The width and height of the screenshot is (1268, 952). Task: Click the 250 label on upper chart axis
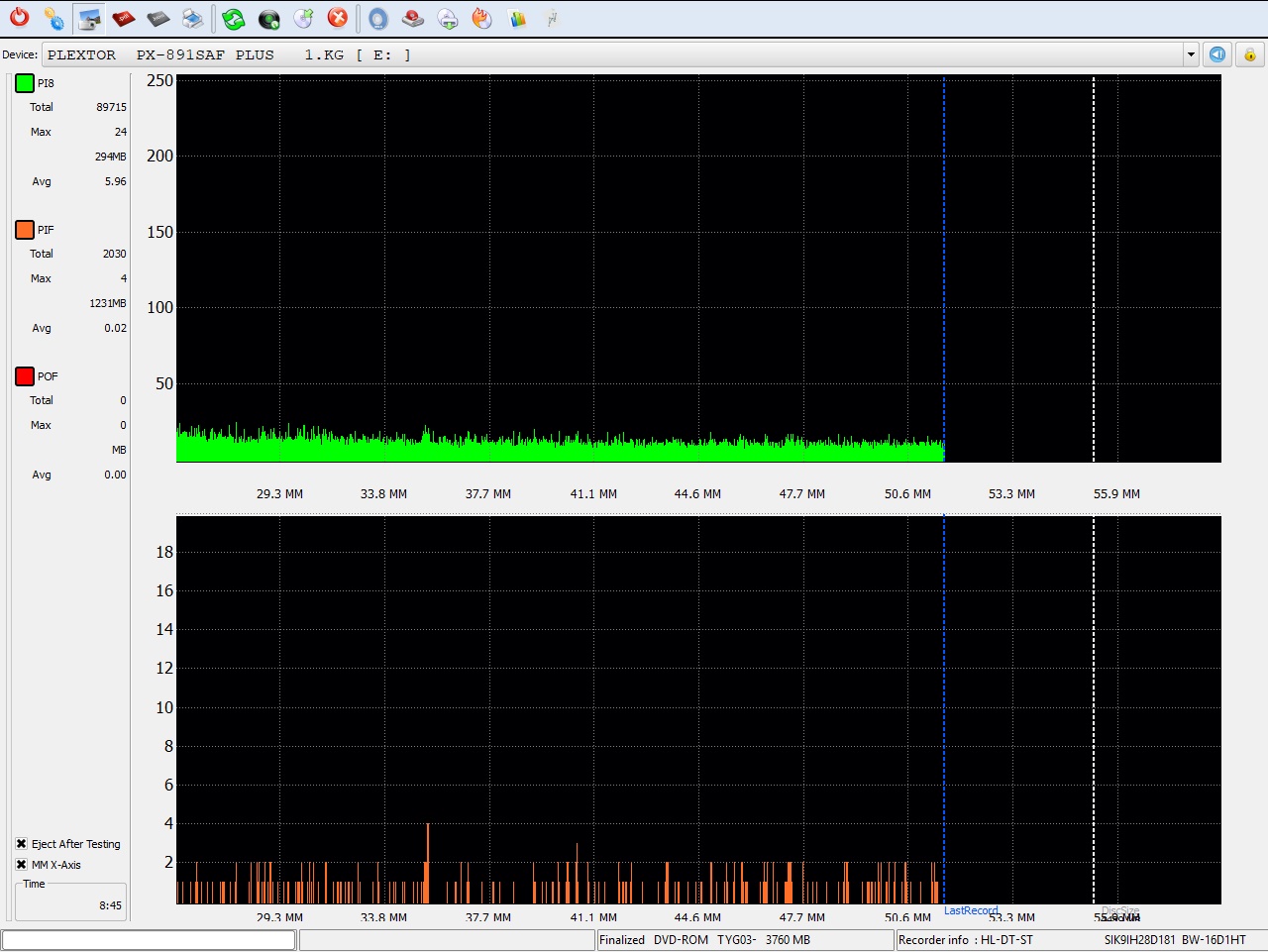tap(159, 81)
